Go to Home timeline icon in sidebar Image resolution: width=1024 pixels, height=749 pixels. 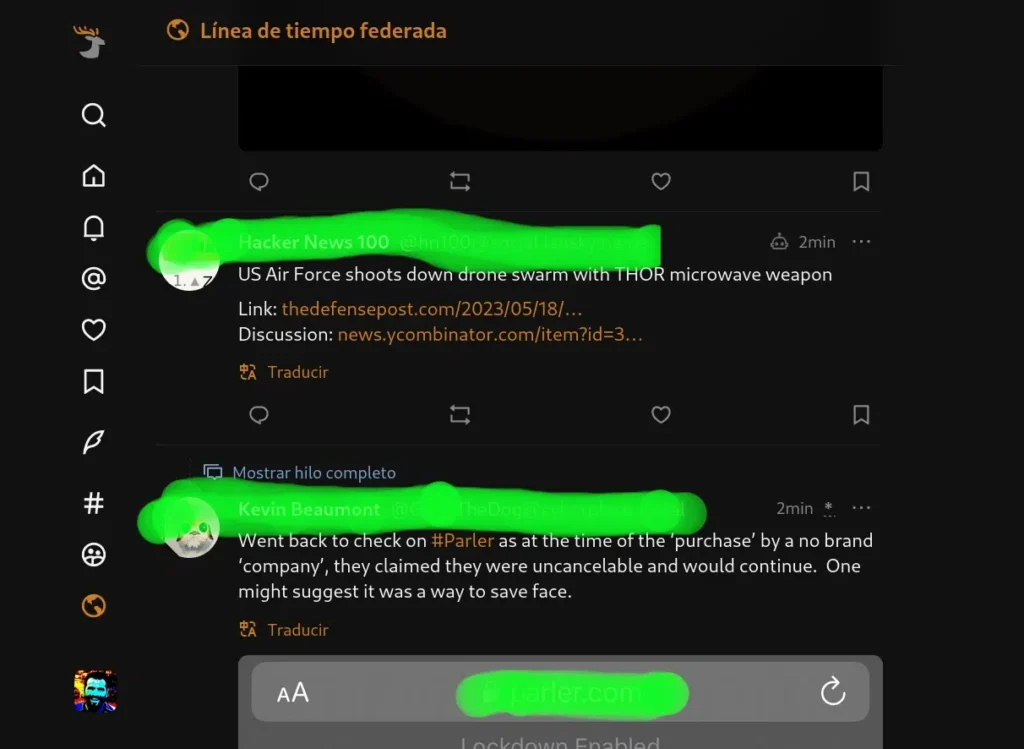click(x=93, y=176)
